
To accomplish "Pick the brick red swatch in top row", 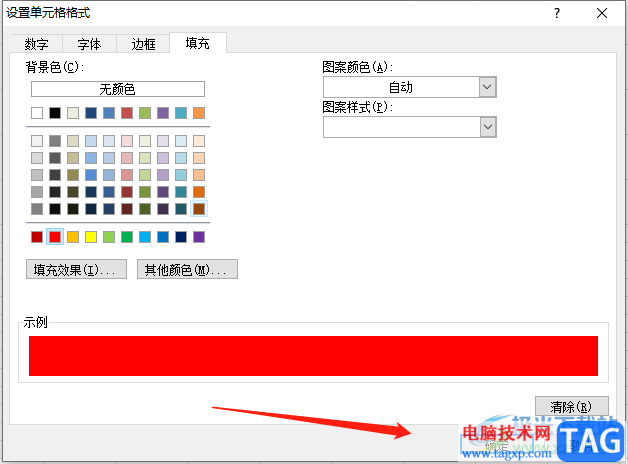I will click(127, 113).
